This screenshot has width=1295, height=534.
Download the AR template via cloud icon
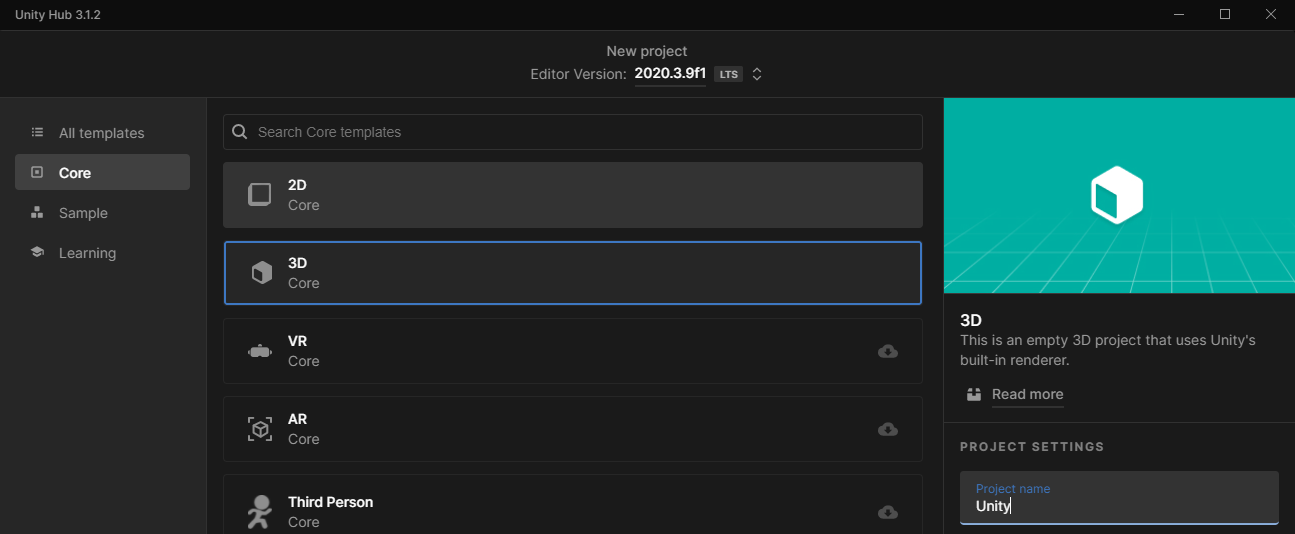888,429
